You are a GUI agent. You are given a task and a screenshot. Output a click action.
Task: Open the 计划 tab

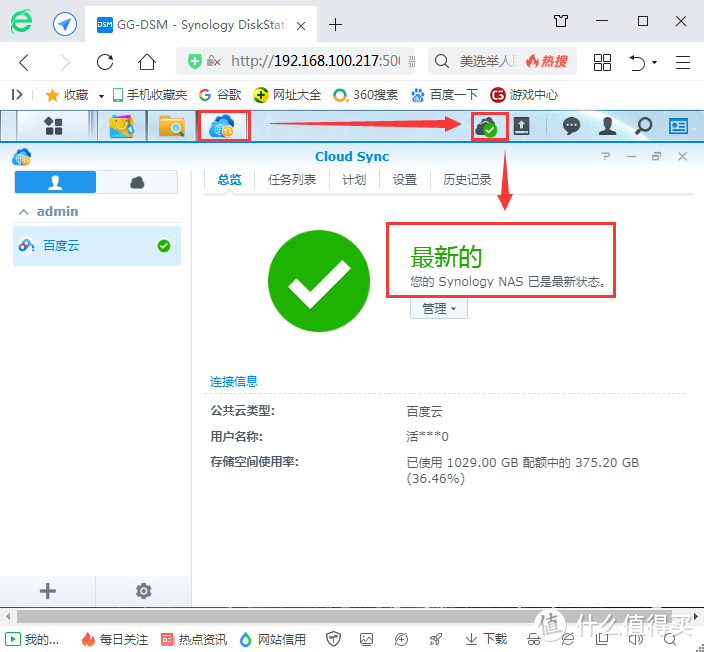354,180
